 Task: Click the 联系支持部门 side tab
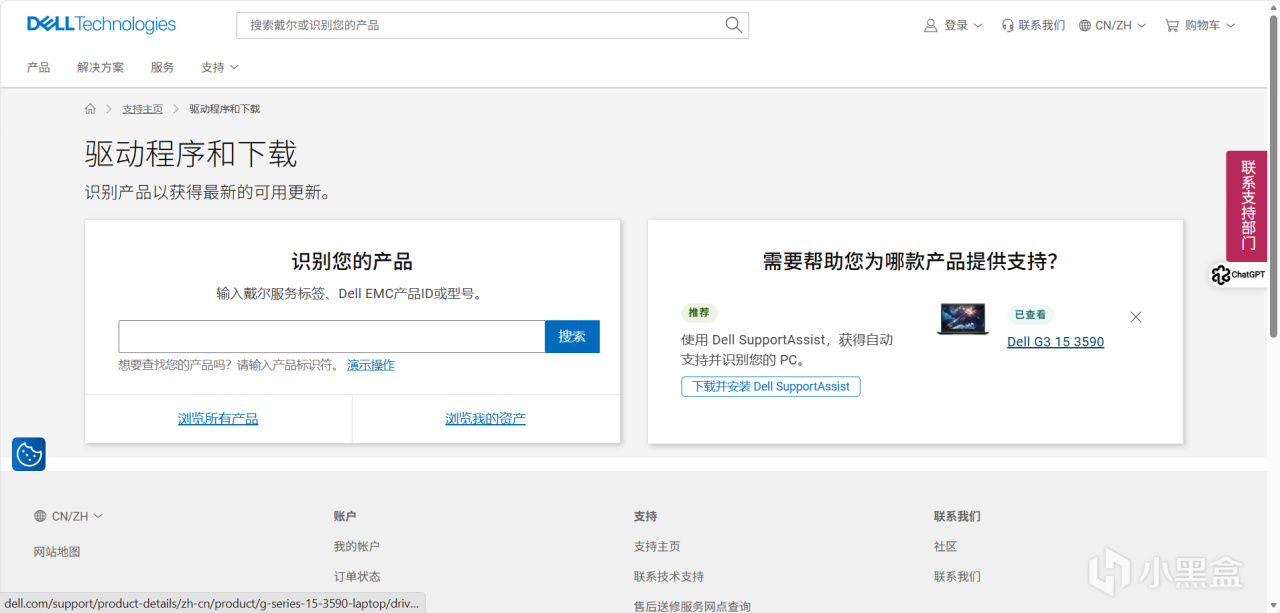pos(1247,206)
